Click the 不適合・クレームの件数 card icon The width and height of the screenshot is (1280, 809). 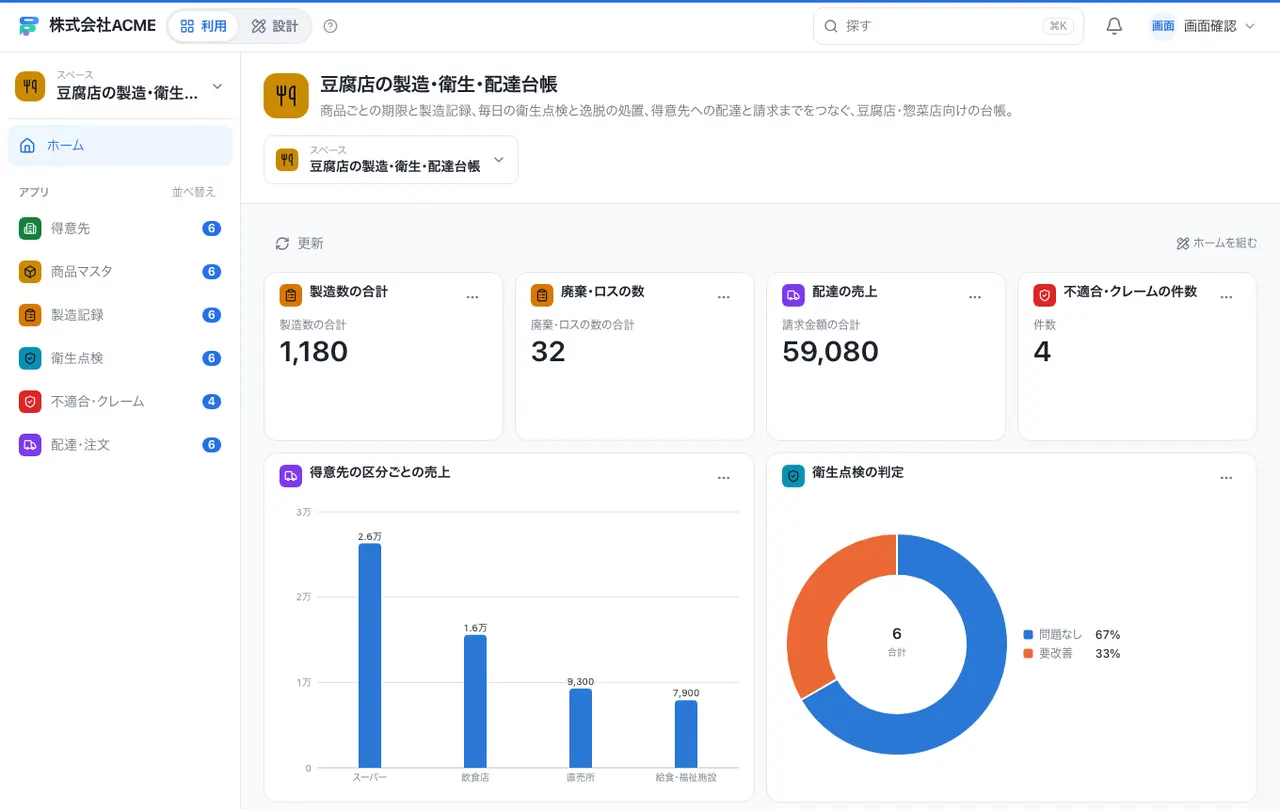[x=1044, y=295]
